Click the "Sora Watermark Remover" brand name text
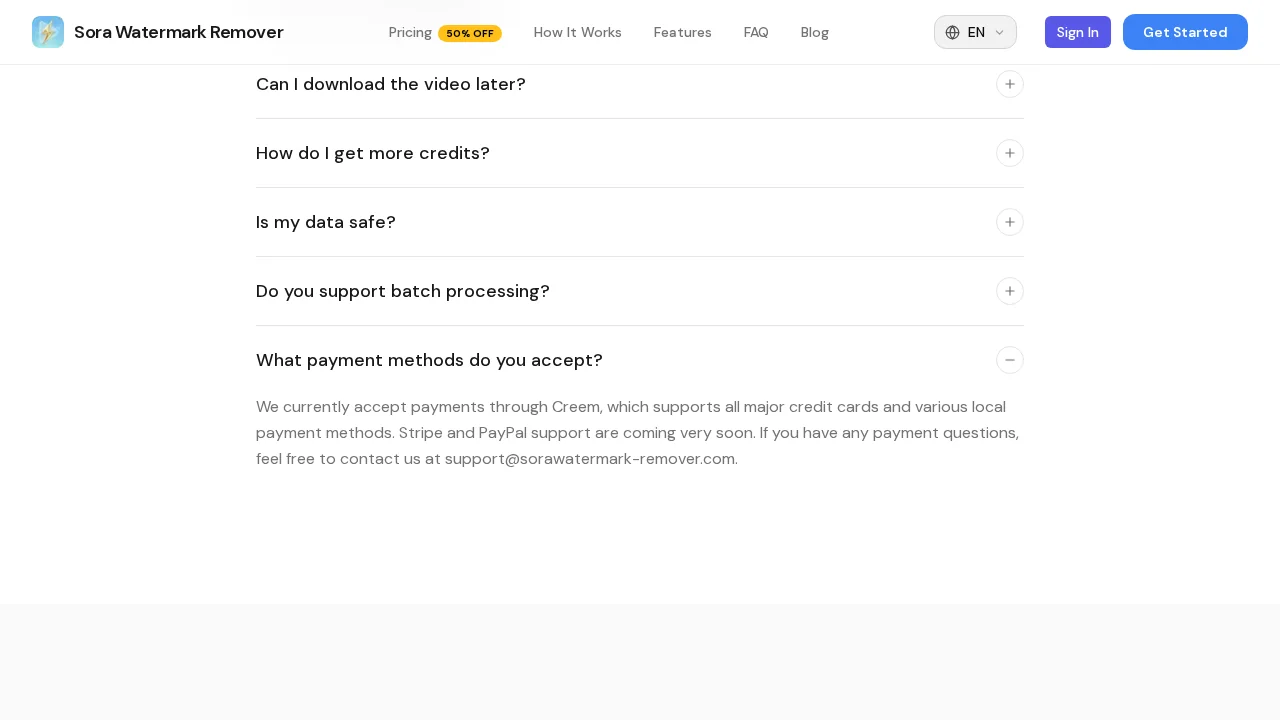 point(179,32)
